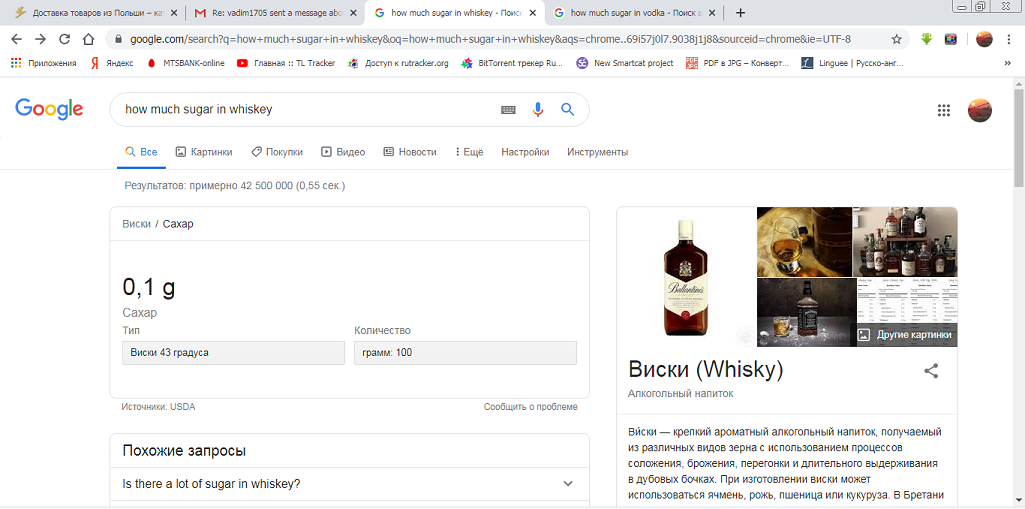Open the Google apps grid

[943, 110]
